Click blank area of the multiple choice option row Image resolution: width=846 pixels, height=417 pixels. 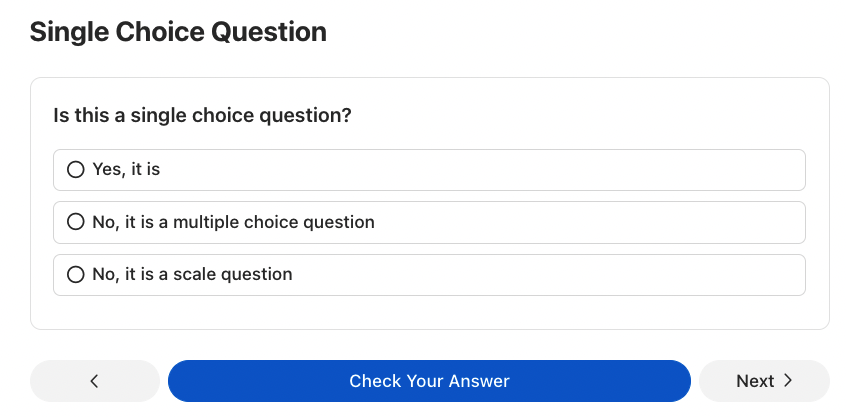(600, 222)
